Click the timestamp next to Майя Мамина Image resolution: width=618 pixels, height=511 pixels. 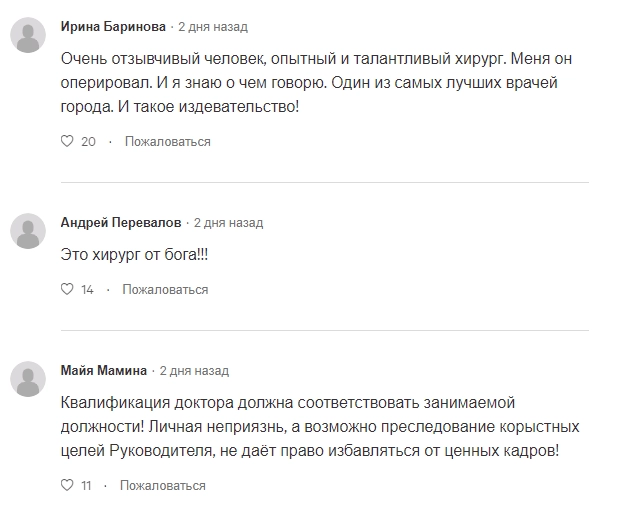[194, 370]
